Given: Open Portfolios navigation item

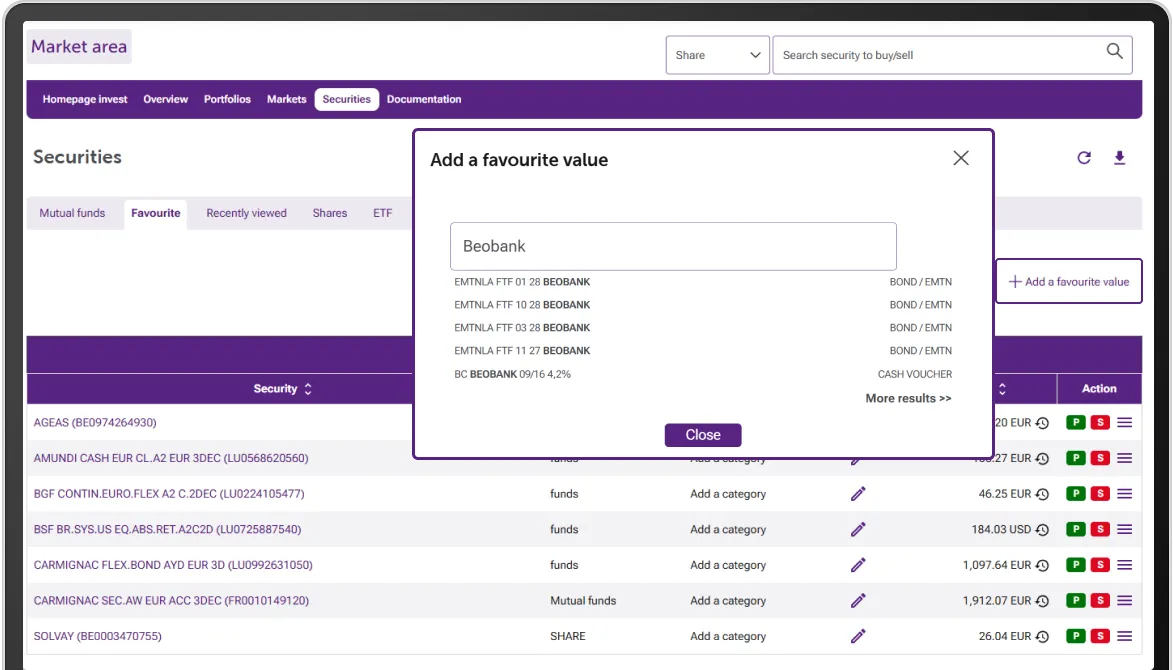Looking at the screenshot, I should (x=227, y=99).
